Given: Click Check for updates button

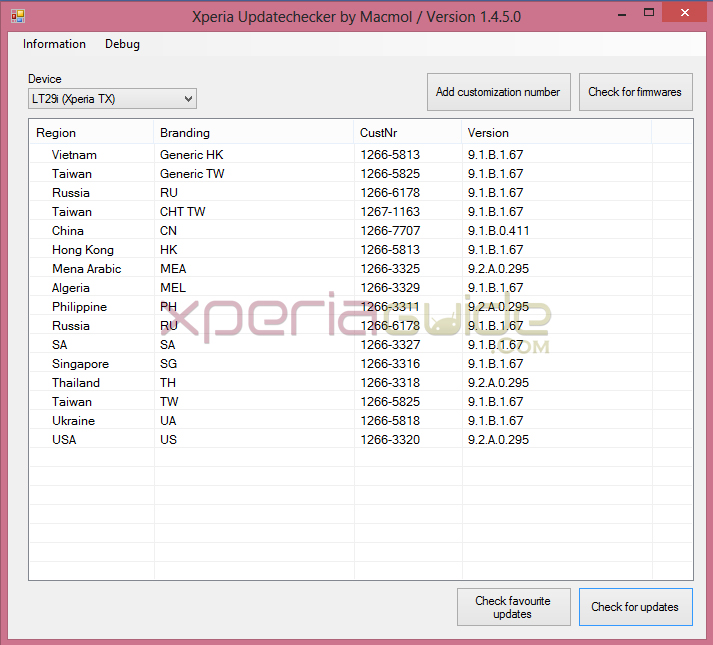Looking at the screenshot, I should tap(635, 607).
